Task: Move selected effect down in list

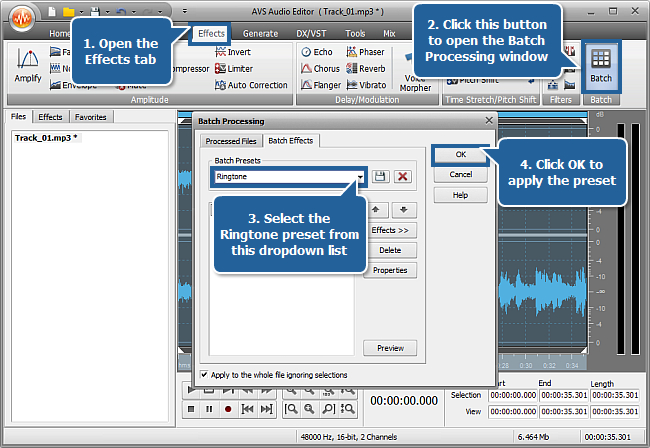Action: (x=404, y=210)
